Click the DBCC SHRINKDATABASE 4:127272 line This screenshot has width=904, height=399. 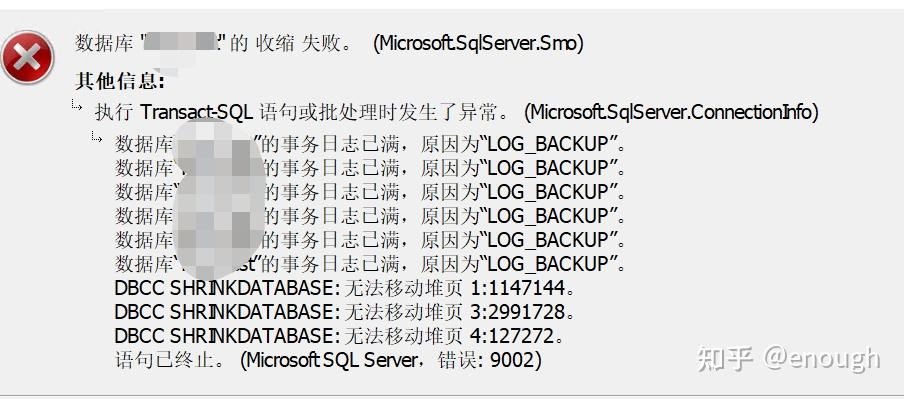[x=339, y=336]
